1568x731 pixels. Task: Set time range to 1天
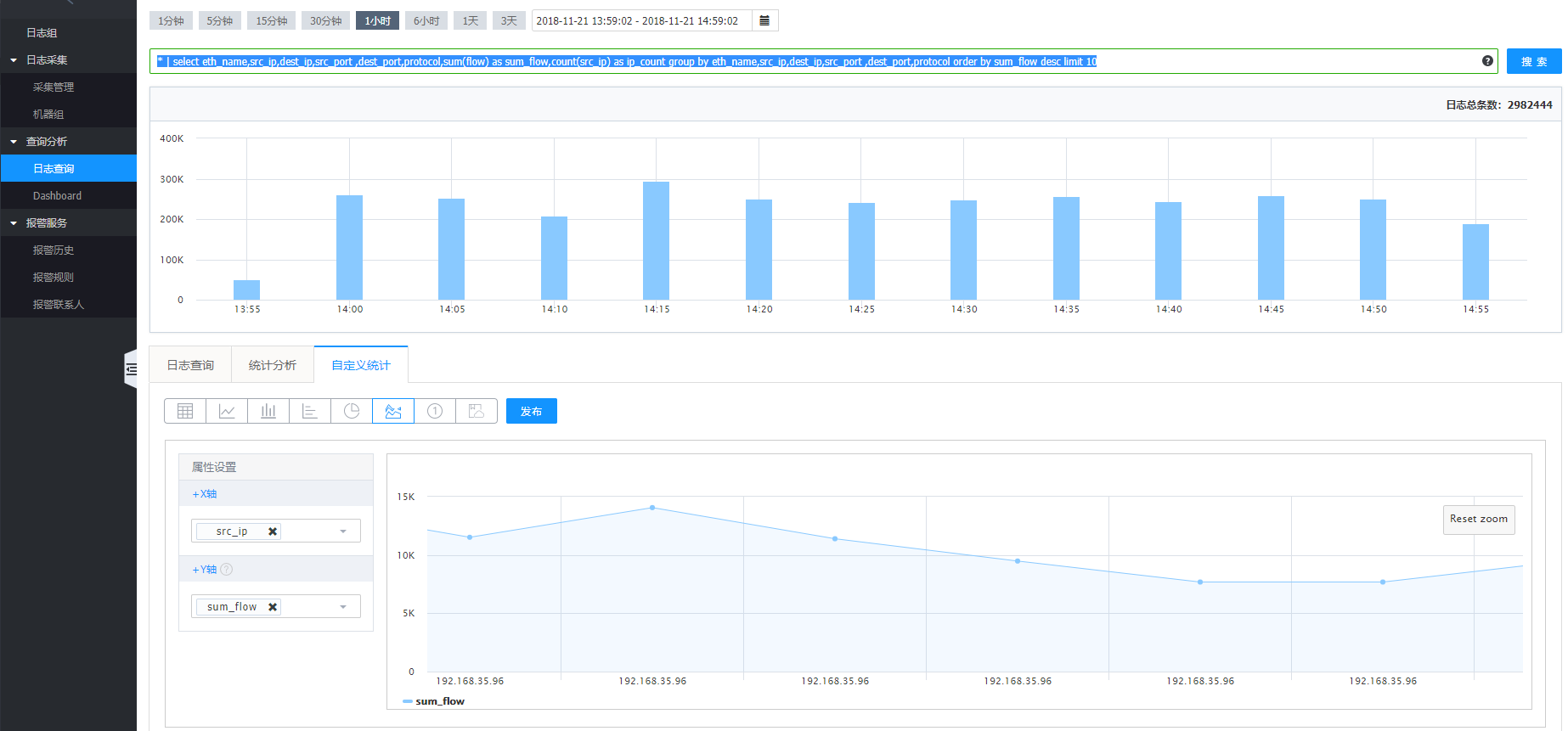pos(471,20)
